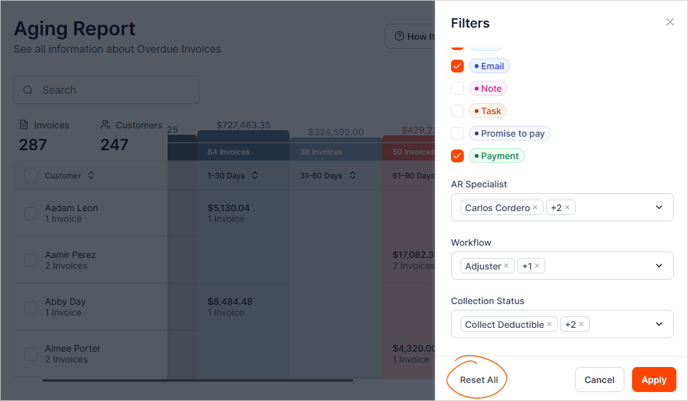688x401 pixels.
Task: Enable the Task activity checkbox
Action: pyautogui.click(x=457, y=111)
